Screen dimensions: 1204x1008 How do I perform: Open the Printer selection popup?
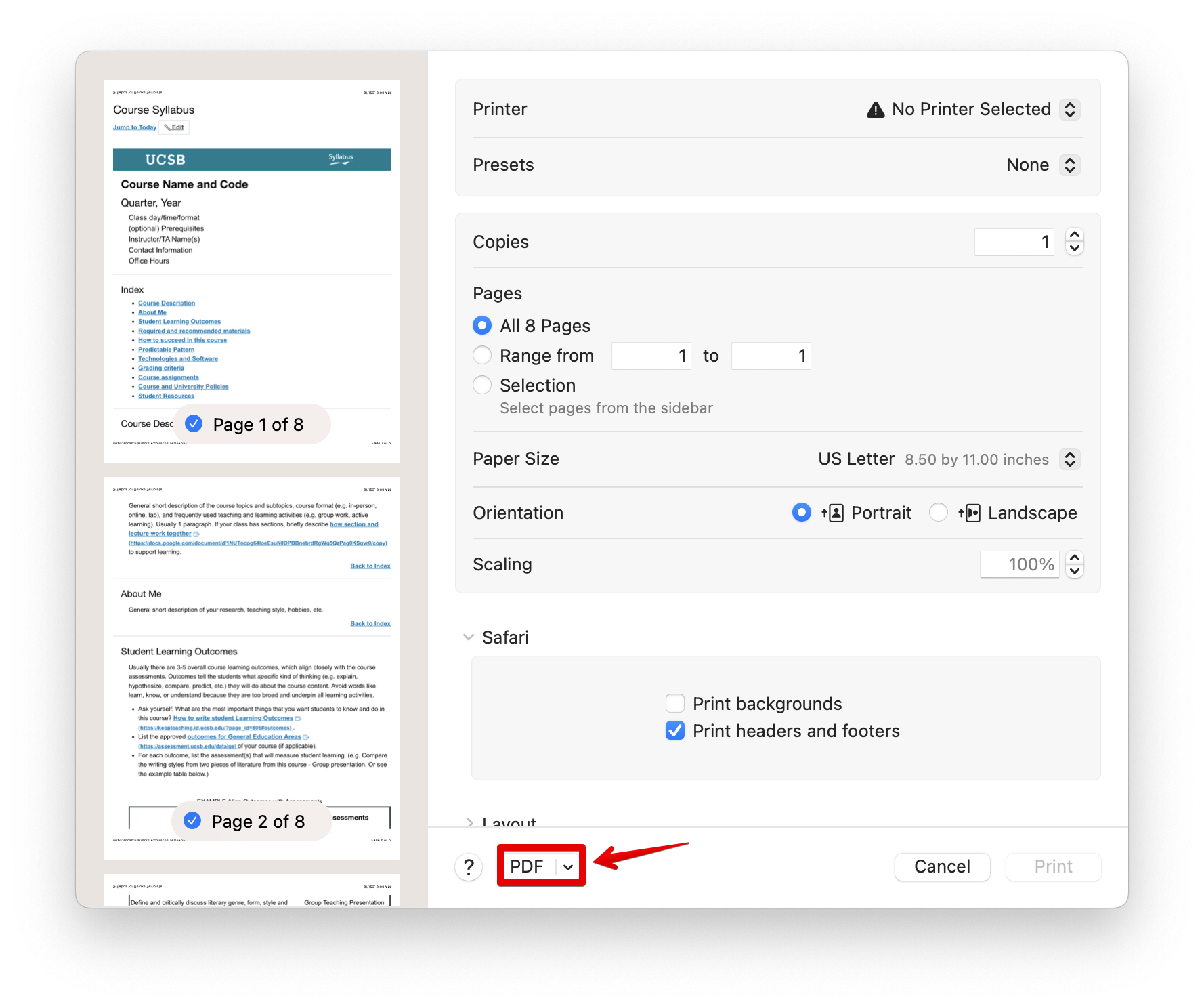(x=1070, y=109)
